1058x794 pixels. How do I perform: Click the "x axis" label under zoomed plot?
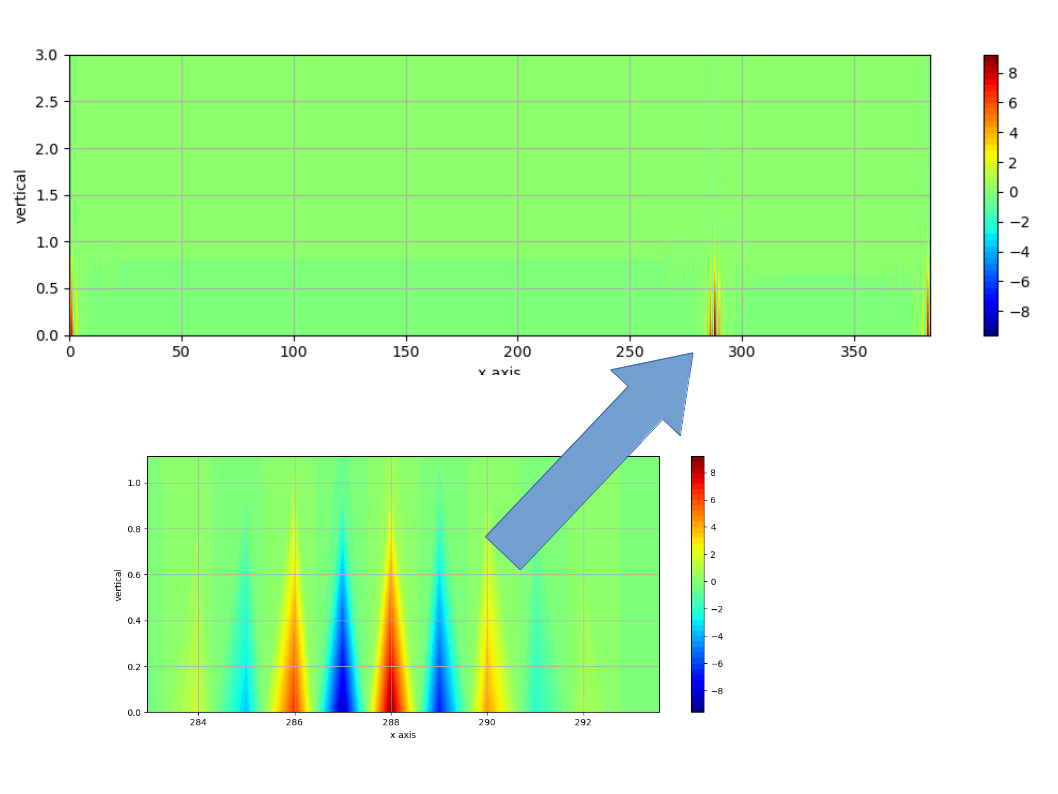click(403, 735)
